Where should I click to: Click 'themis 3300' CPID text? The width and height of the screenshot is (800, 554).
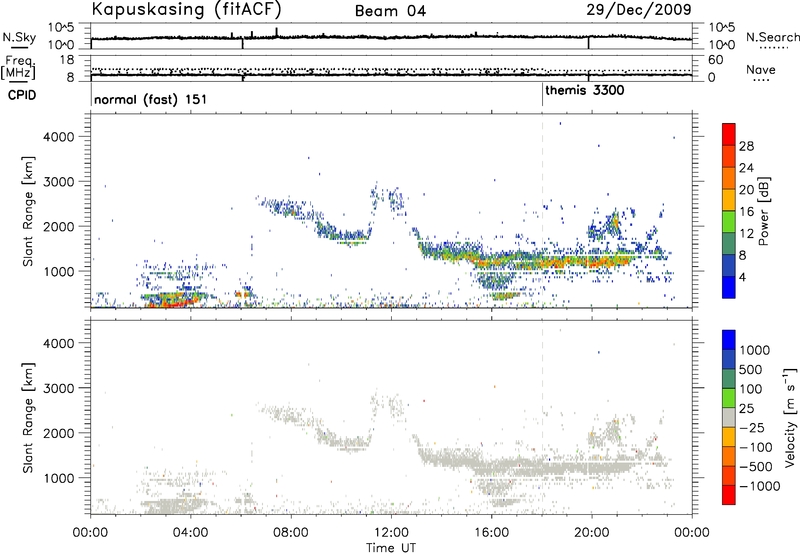(585, 91)
